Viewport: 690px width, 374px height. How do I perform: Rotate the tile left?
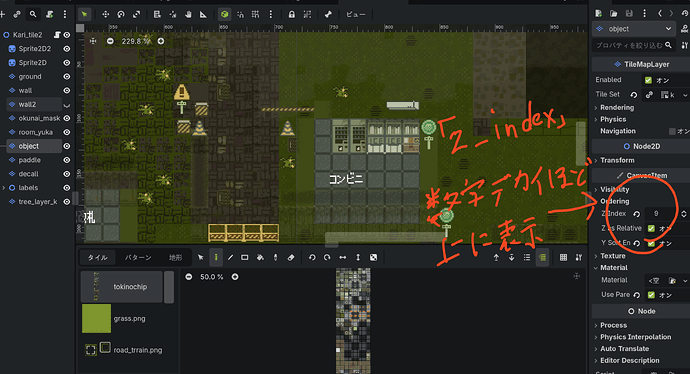pos(312,257)
